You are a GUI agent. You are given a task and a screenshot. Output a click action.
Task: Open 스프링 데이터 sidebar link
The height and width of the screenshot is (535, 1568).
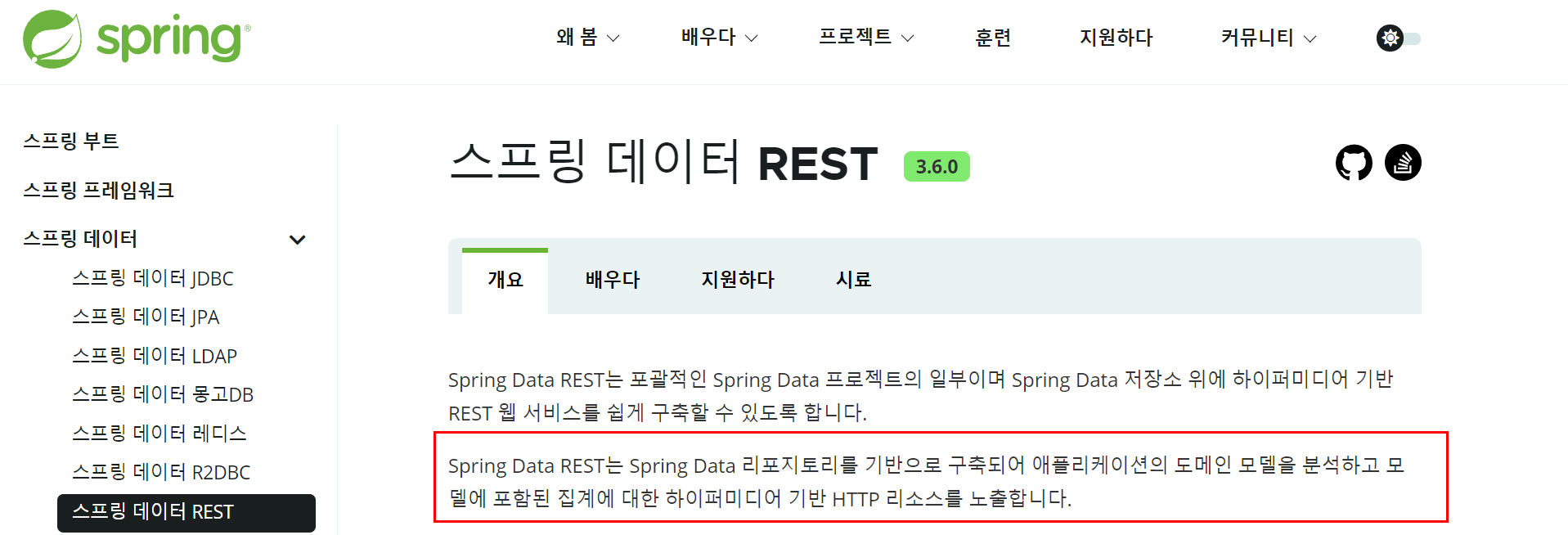80,239
